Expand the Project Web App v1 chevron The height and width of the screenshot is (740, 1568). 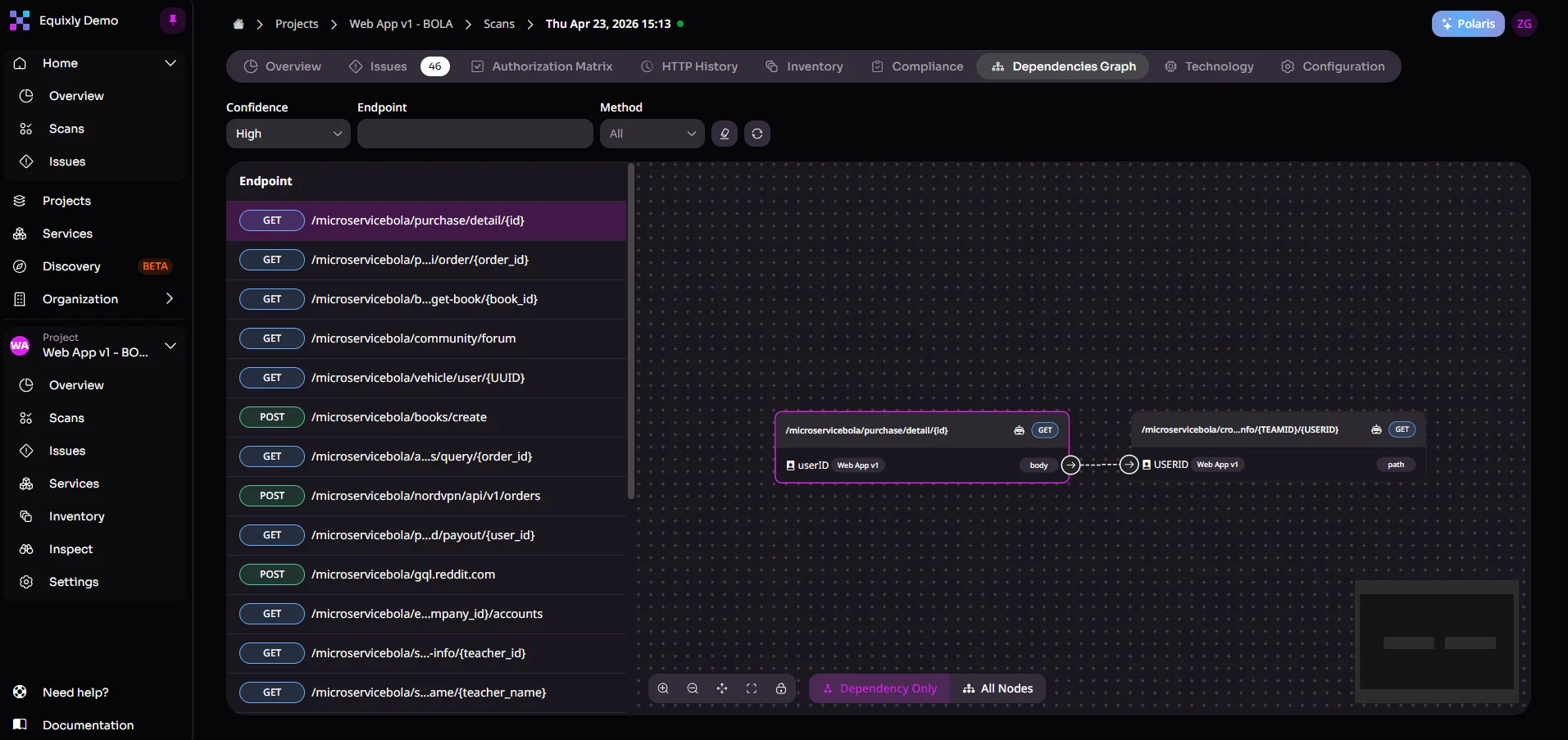click(170, 345)
